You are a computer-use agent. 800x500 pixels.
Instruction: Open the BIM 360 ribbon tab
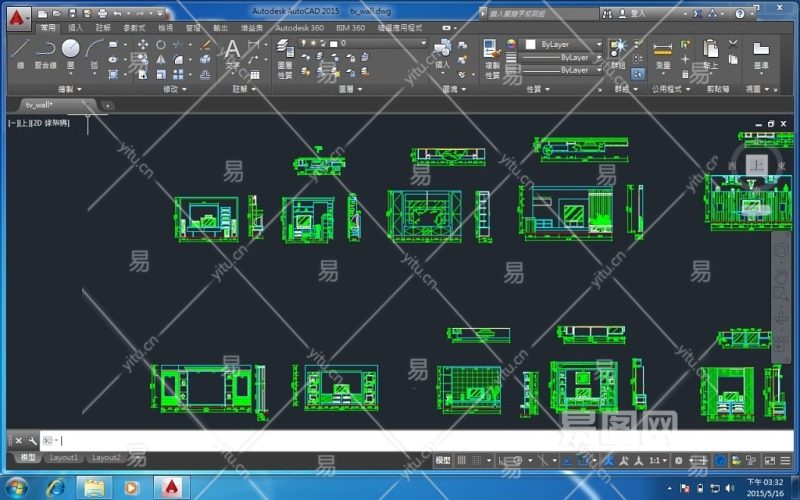pyautogui.click(x=351, y=28)
